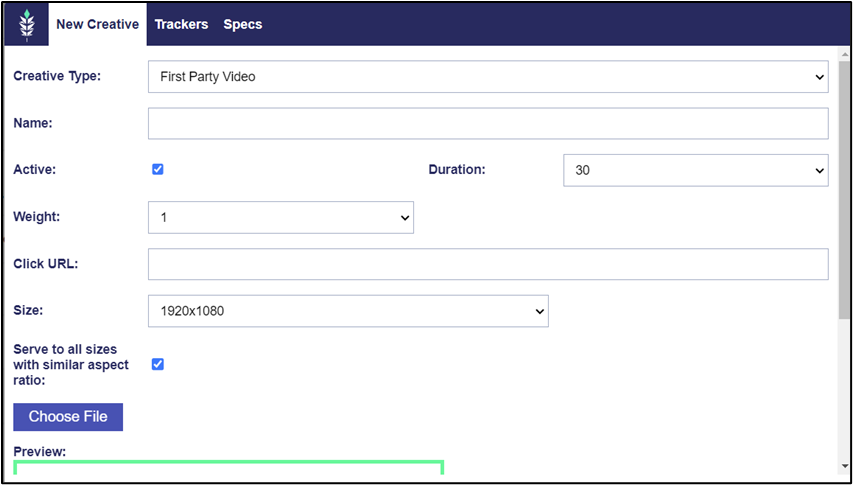The height and width of the screenshot is (485, 853).
Task: Click the wheat leaf logo icon
Action: click(26, 24)
